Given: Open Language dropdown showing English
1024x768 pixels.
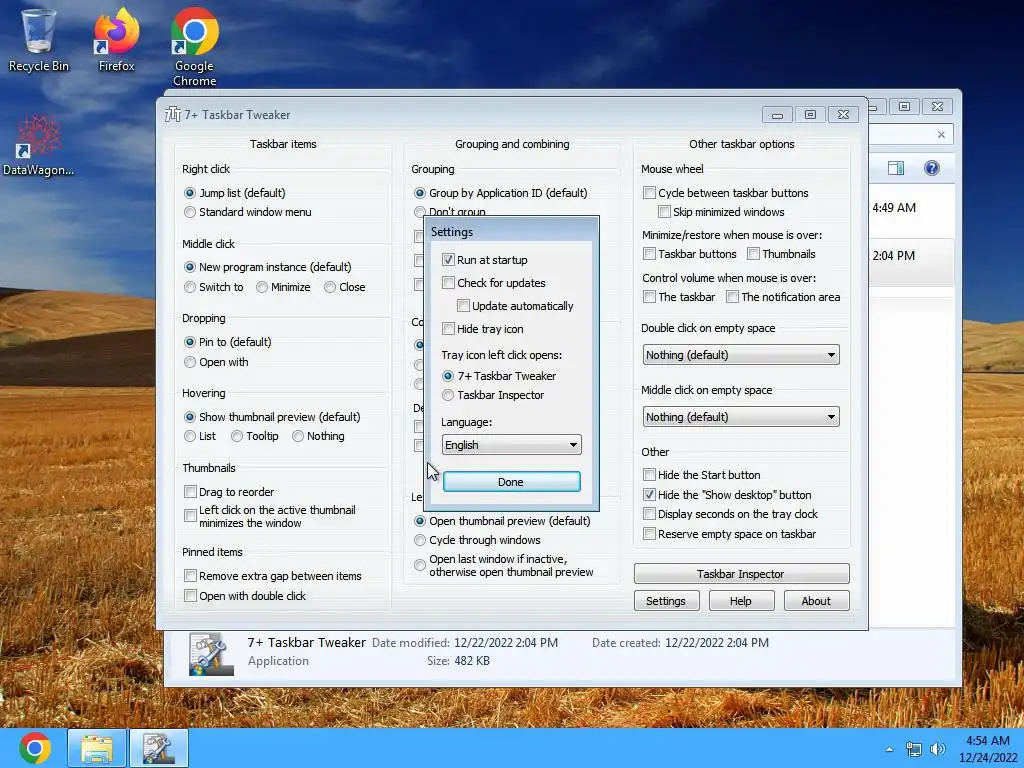Looking at the screenshot, I should (x=511, y=445).
